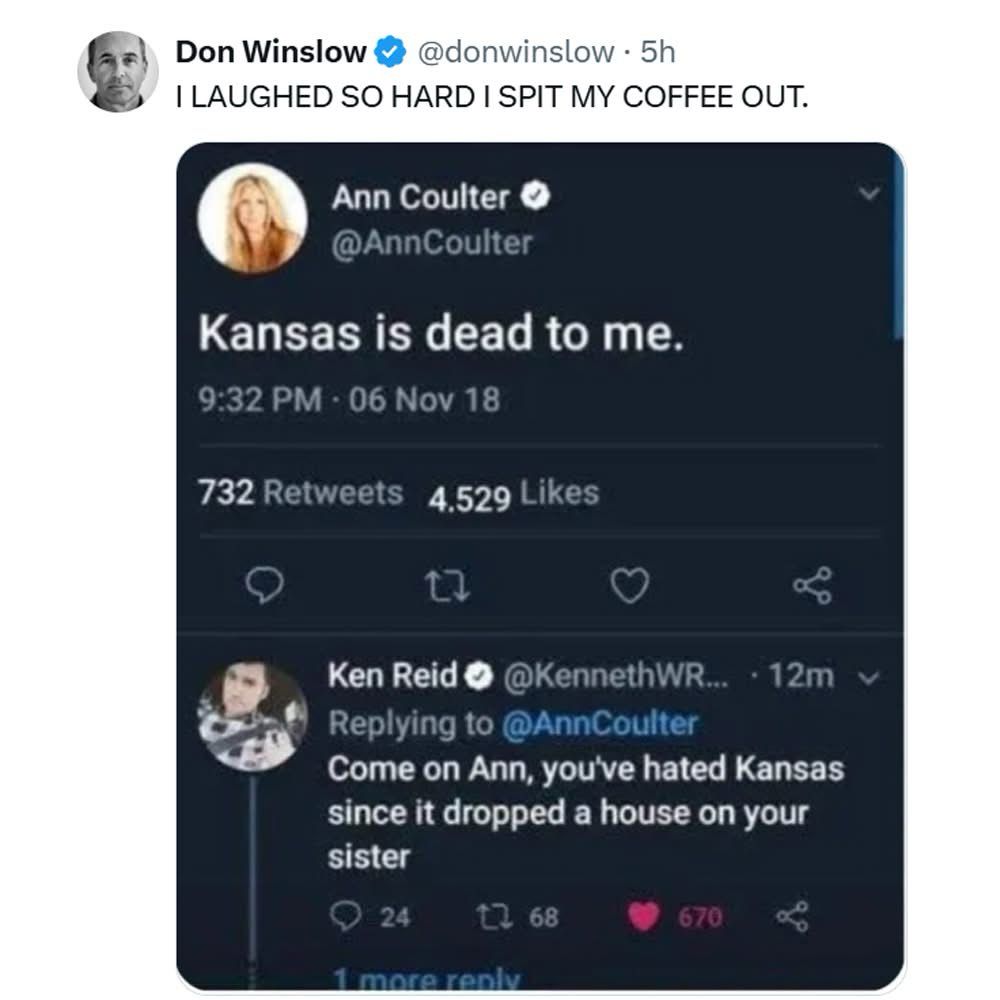Click the @AnnCoulter mention in "Replying to"

point(598,723)
